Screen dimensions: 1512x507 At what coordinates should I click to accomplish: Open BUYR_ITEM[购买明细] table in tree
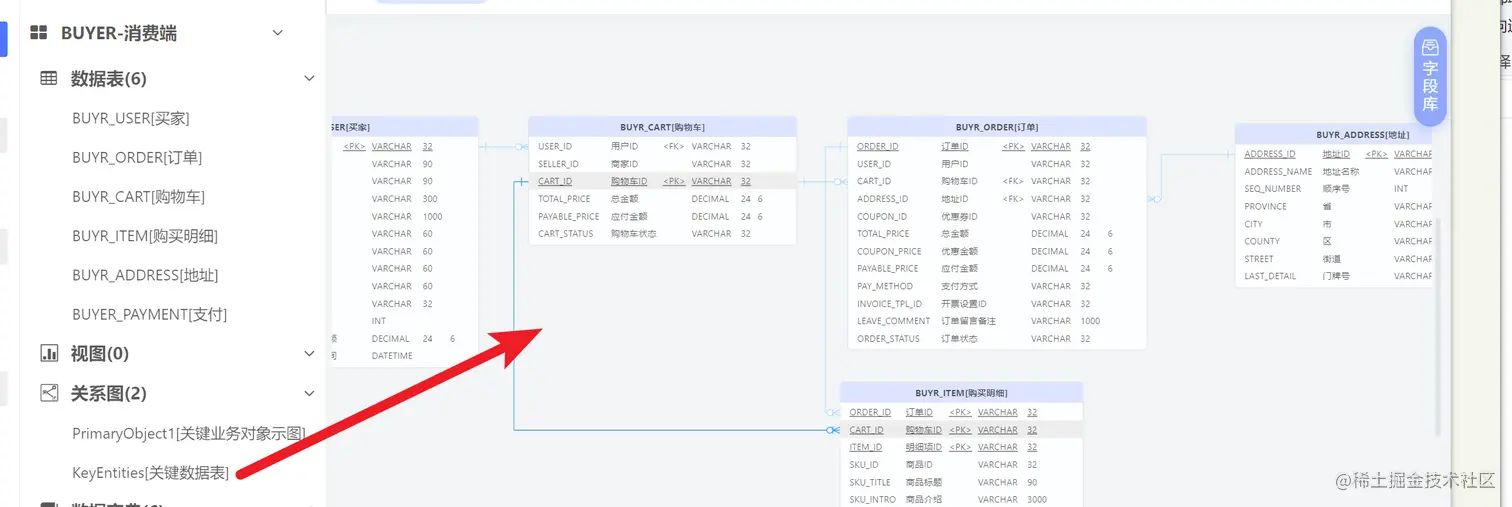[x=145, y=236]
